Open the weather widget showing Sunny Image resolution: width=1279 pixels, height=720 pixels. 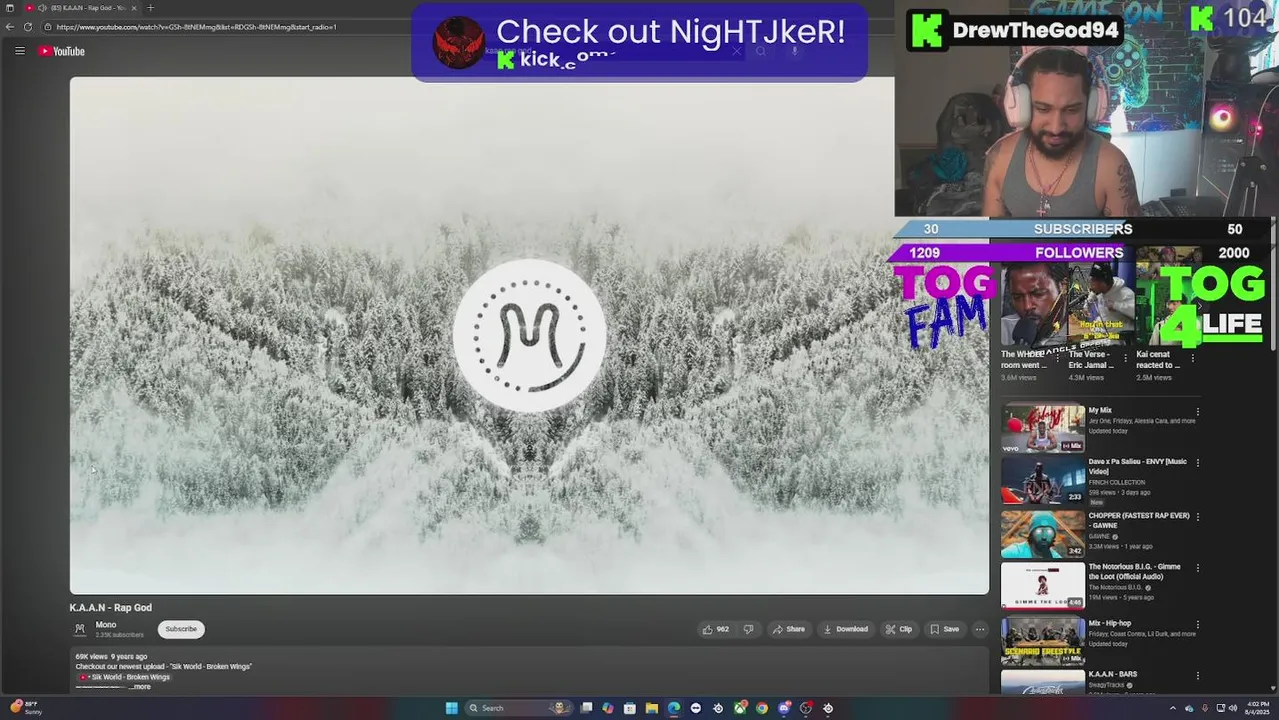[x=24, y=708]
